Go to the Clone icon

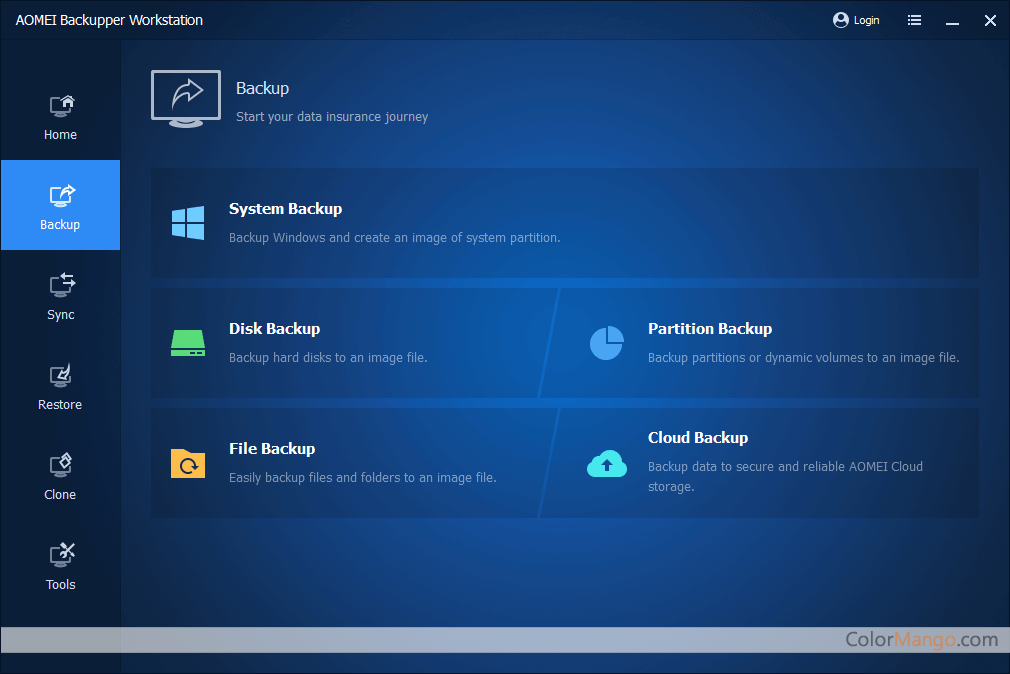[x=61, y=466]
